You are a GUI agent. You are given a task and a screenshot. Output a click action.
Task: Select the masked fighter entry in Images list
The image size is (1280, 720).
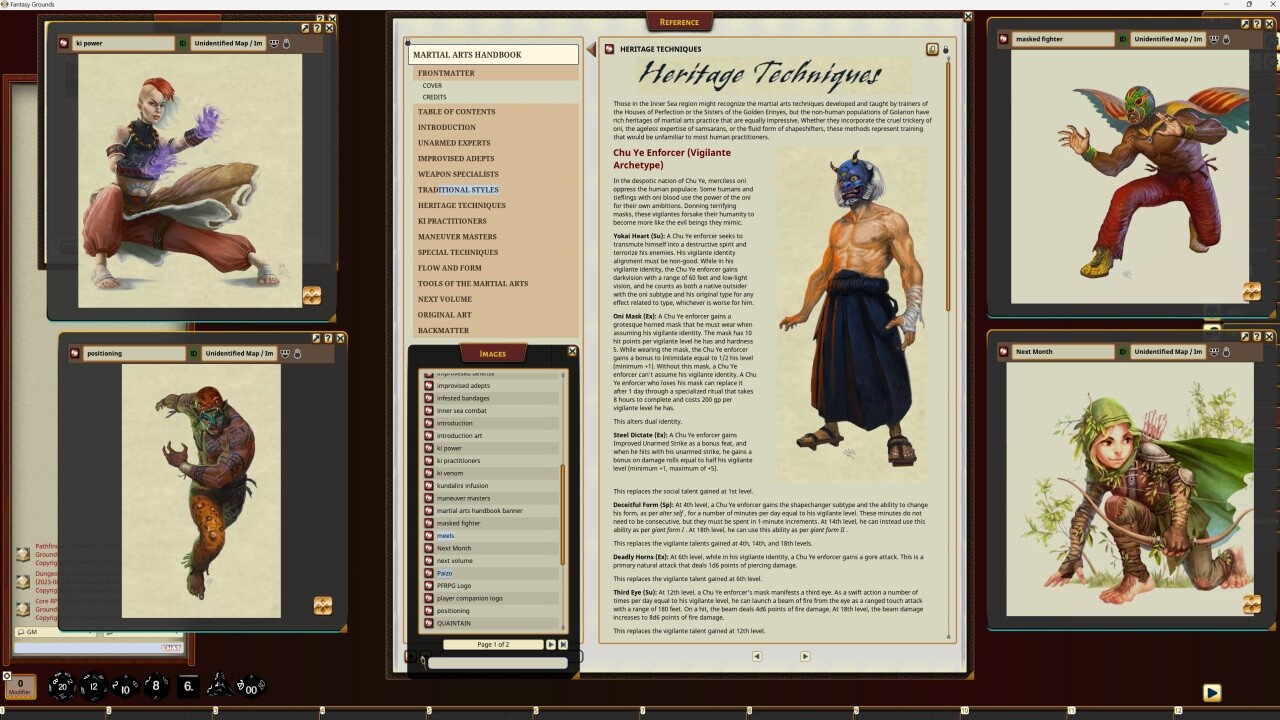(460, 522)
